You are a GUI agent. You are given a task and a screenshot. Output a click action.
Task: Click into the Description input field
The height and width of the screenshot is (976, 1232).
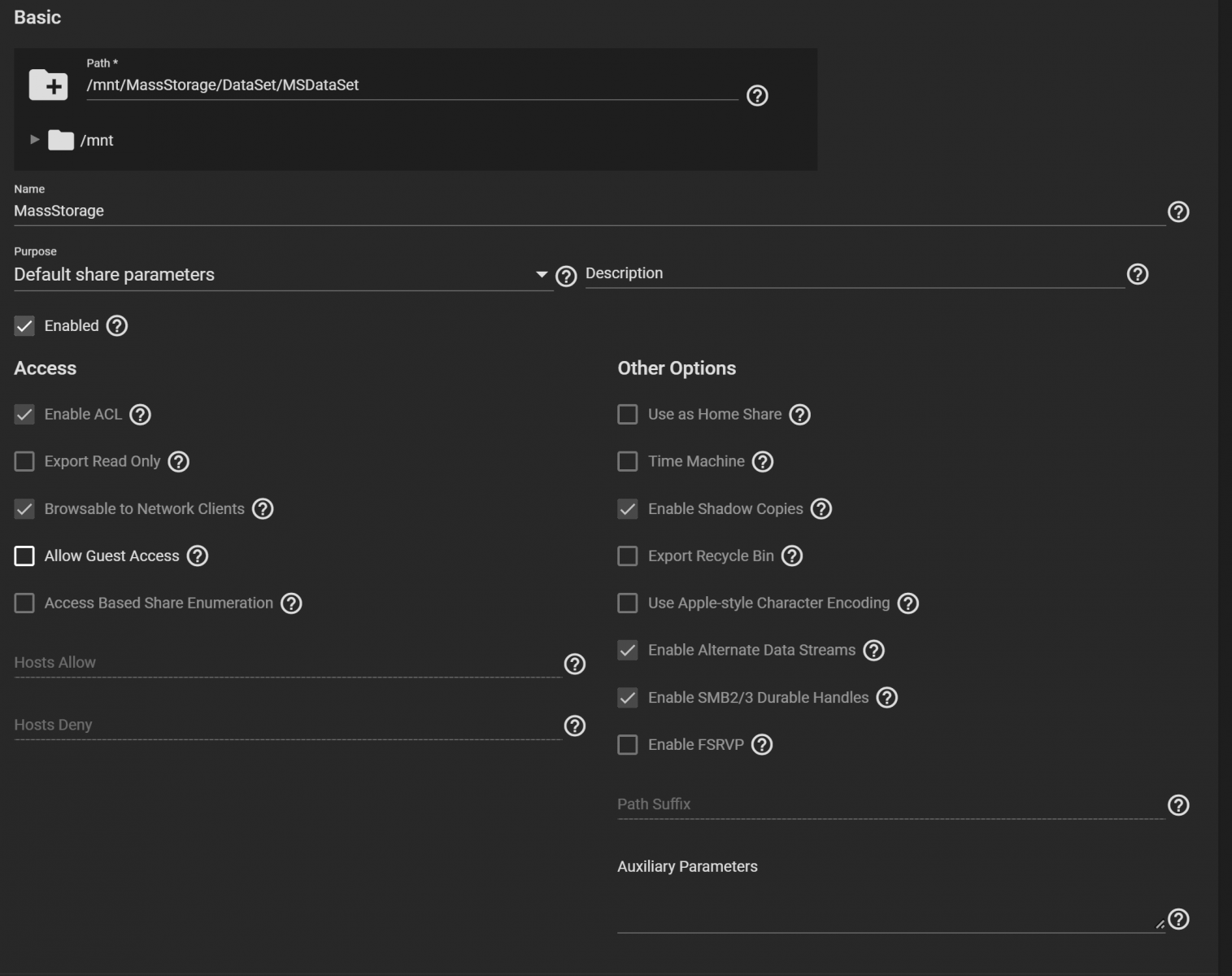click(x=854, y=274)
